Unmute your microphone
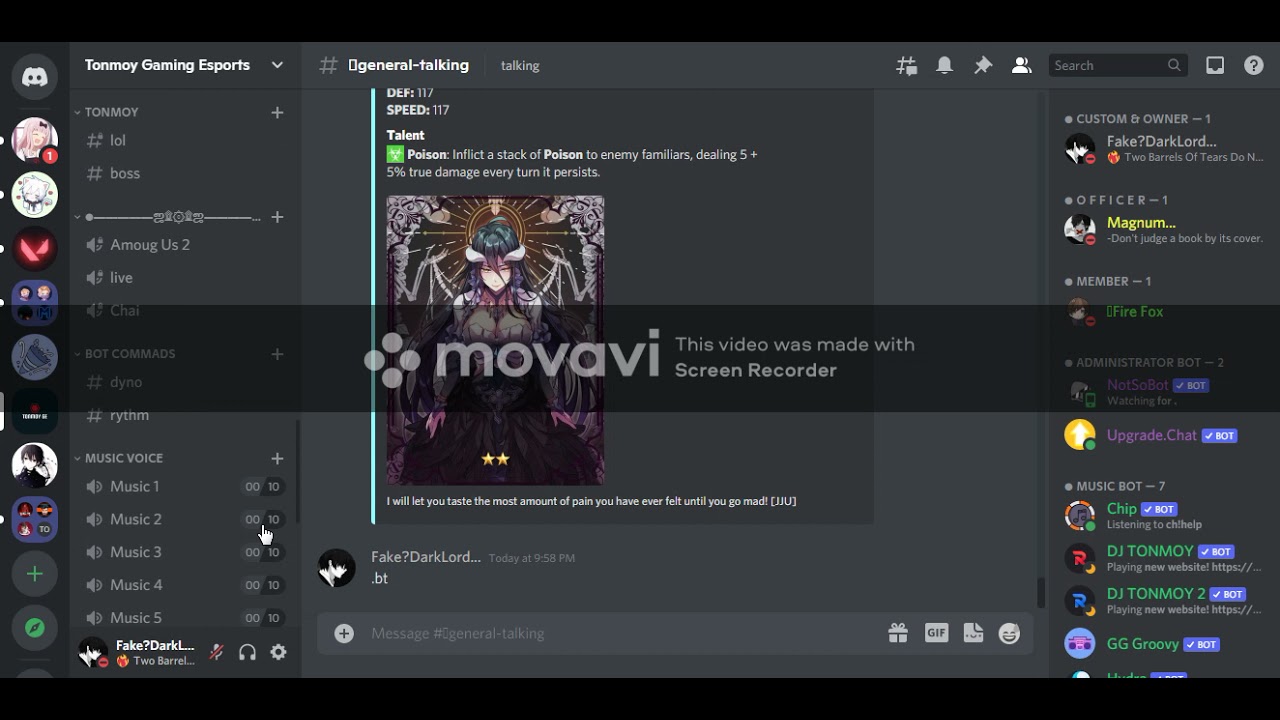1280x720 pixels. tap(216, 653)
